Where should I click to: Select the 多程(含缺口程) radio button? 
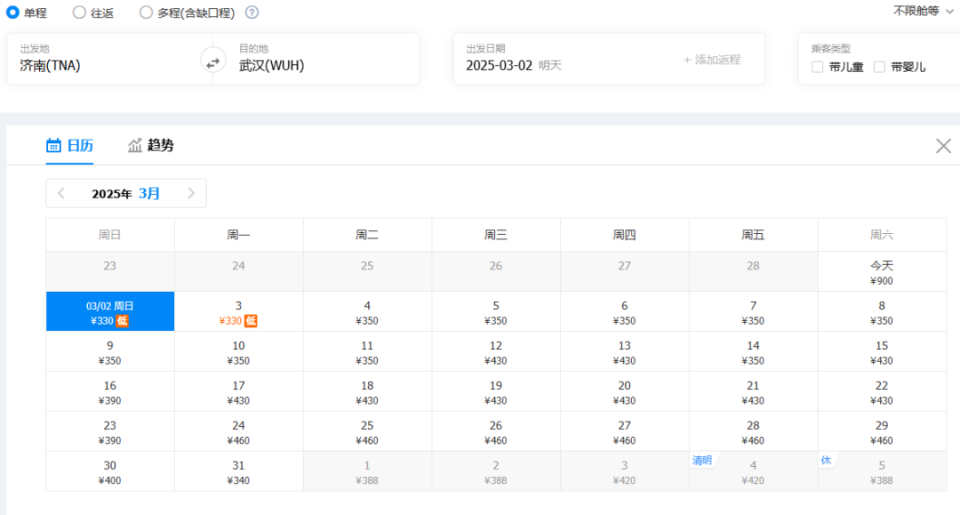click(146, 12)
